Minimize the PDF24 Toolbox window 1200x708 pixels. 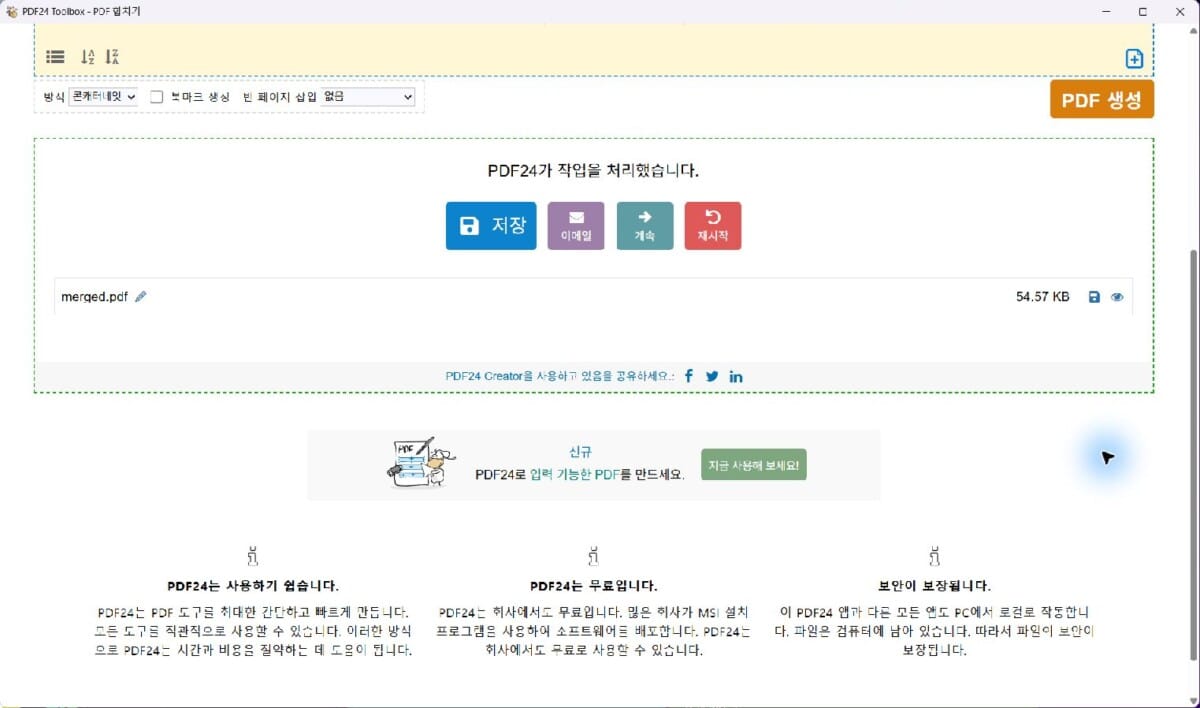pyautogui.click(x=1107, y=12)
